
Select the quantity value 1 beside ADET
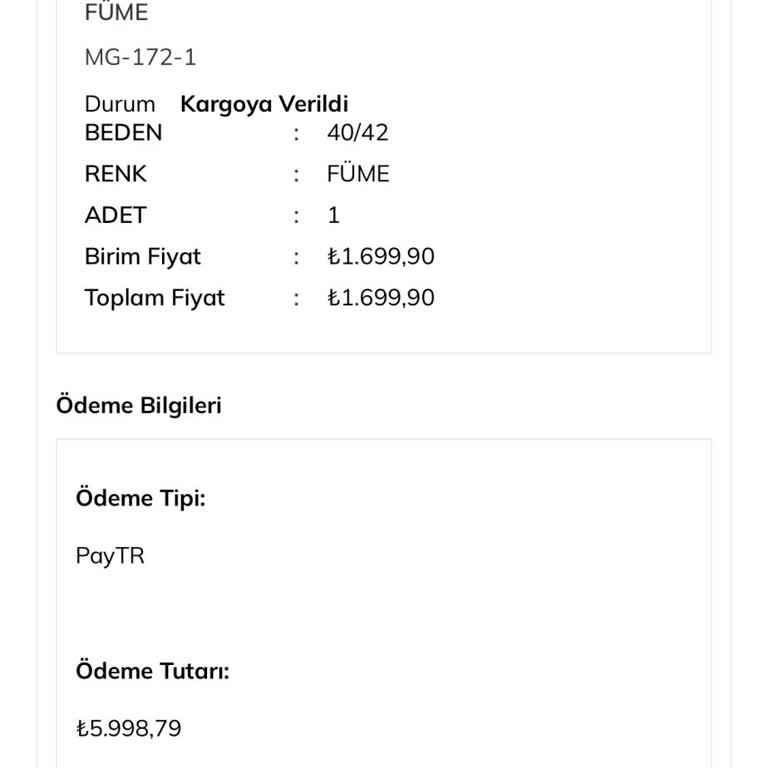(x=333, y=215)
